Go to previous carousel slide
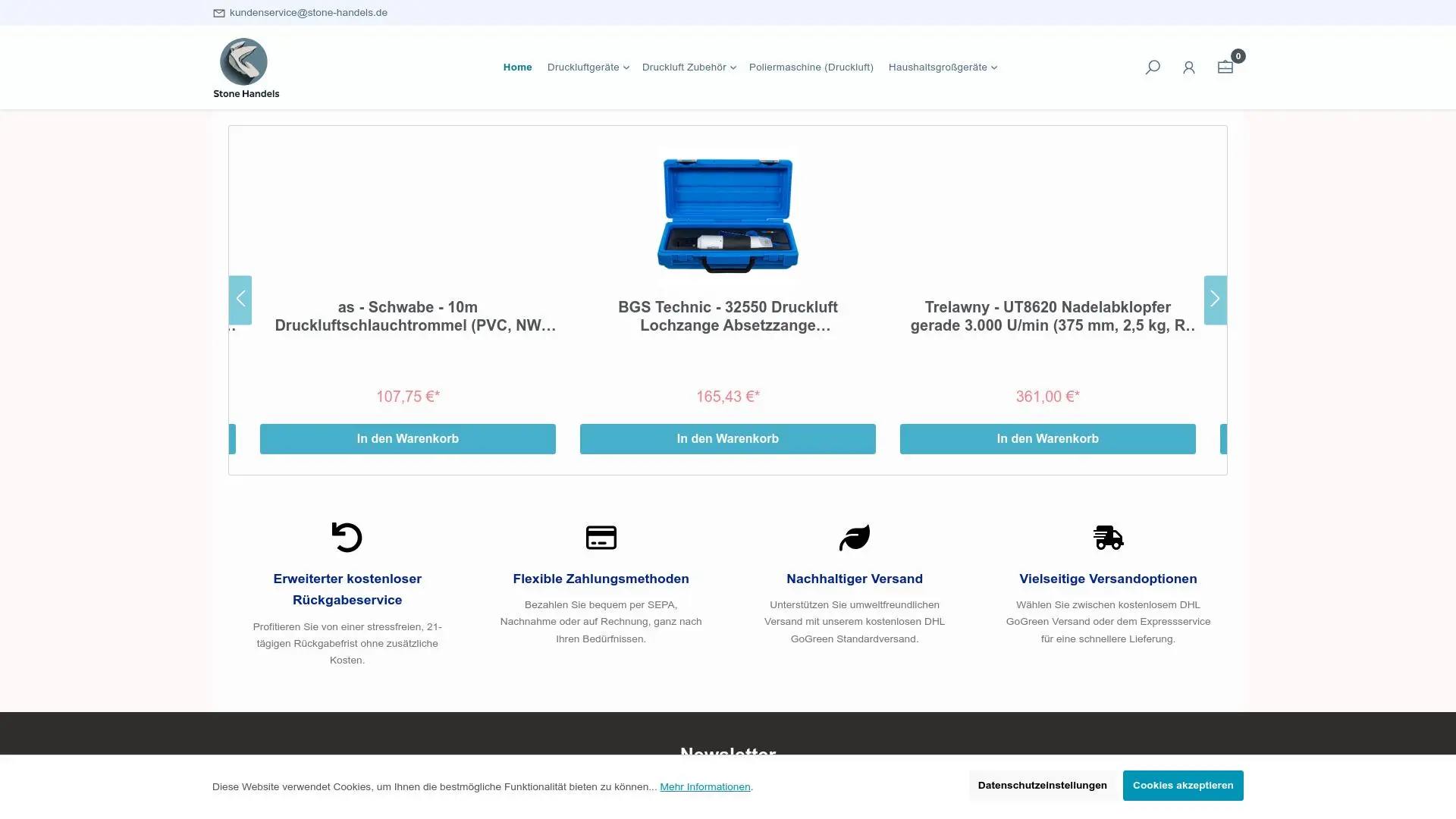This screenshot has height=819, width=1456. coord(240,300)
